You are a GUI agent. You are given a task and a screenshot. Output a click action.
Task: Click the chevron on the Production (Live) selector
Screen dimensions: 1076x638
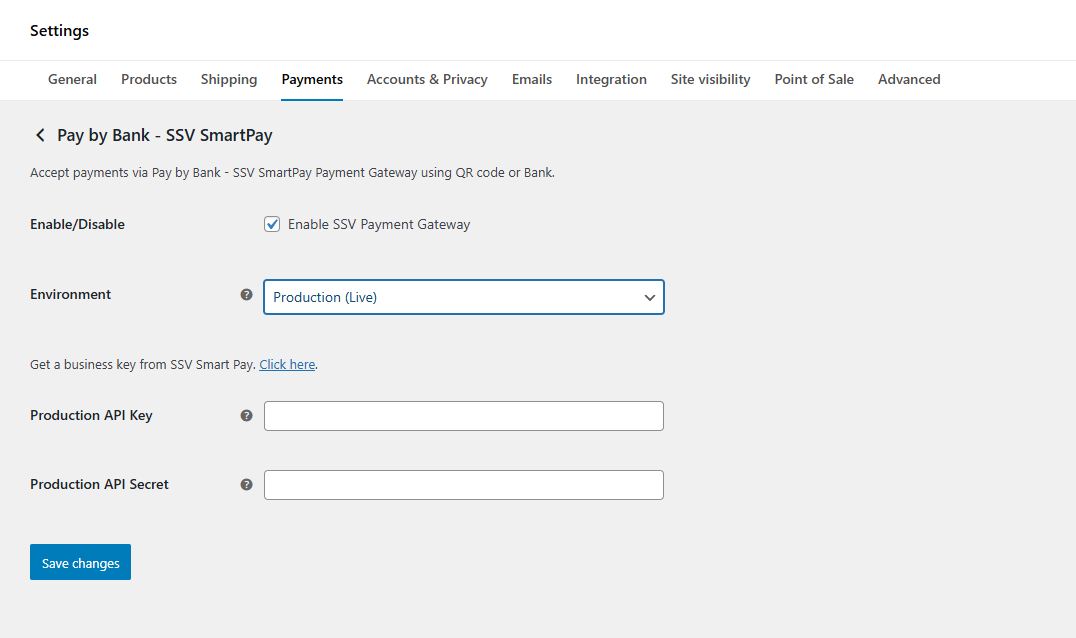[650, 297]
